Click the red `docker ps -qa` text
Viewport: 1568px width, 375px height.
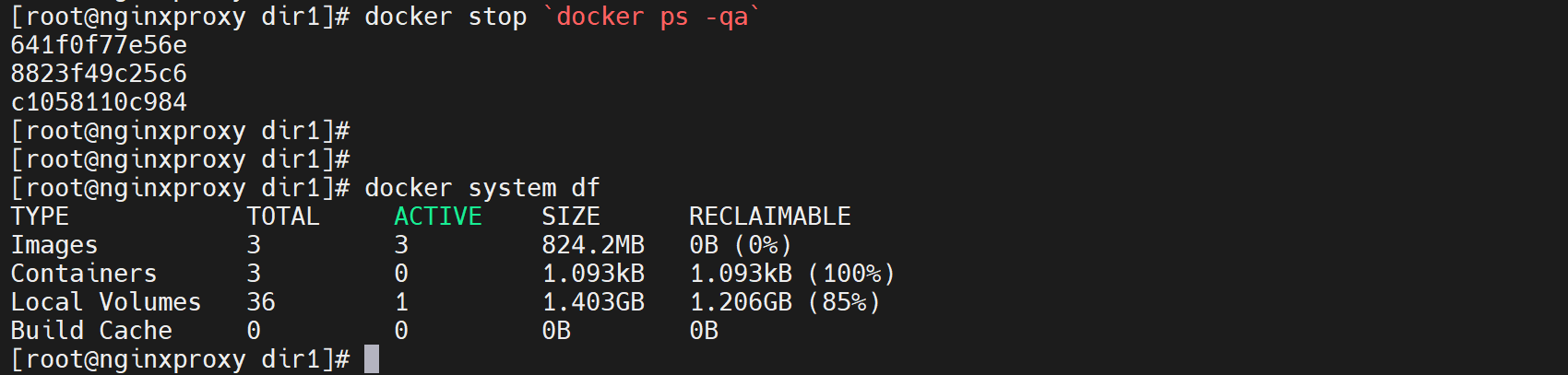pos(652,17)
